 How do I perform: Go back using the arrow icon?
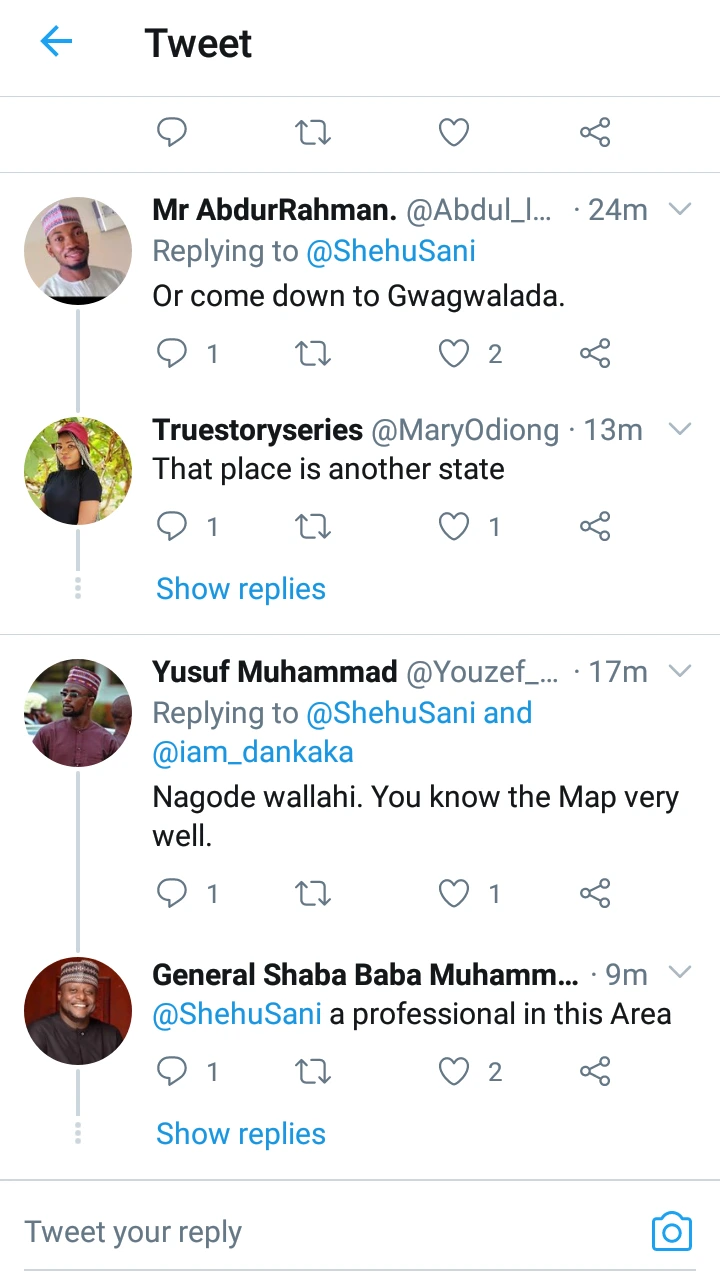pos(56,42)
